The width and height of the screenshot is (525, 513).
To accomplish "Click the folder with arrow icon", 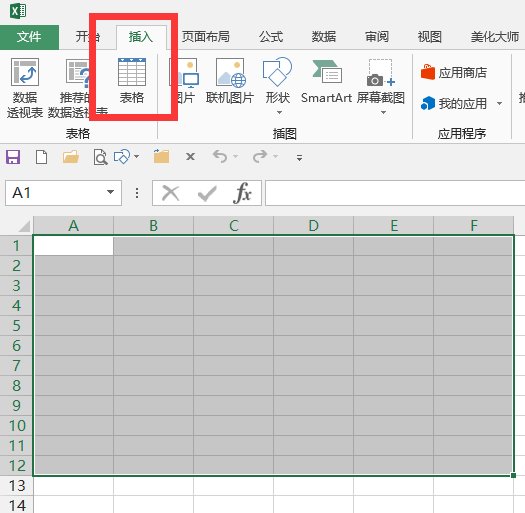I will 161,156.
